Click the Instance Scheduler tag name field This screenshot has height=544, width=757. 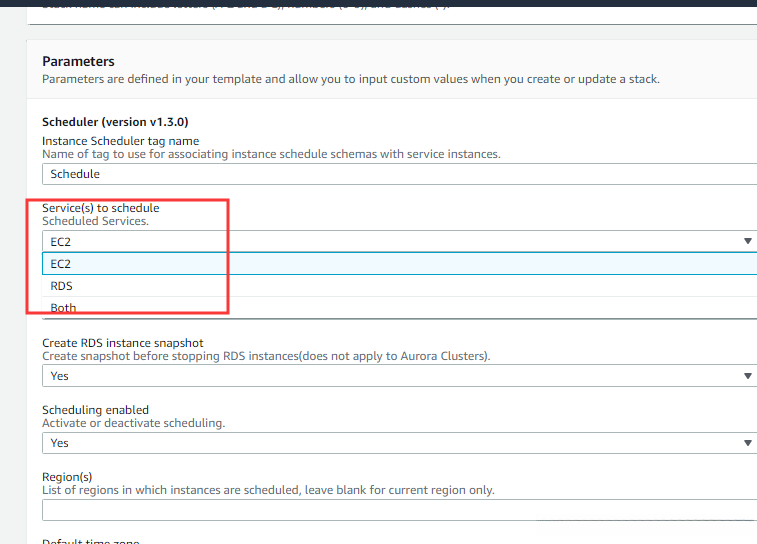coord(398,174)
